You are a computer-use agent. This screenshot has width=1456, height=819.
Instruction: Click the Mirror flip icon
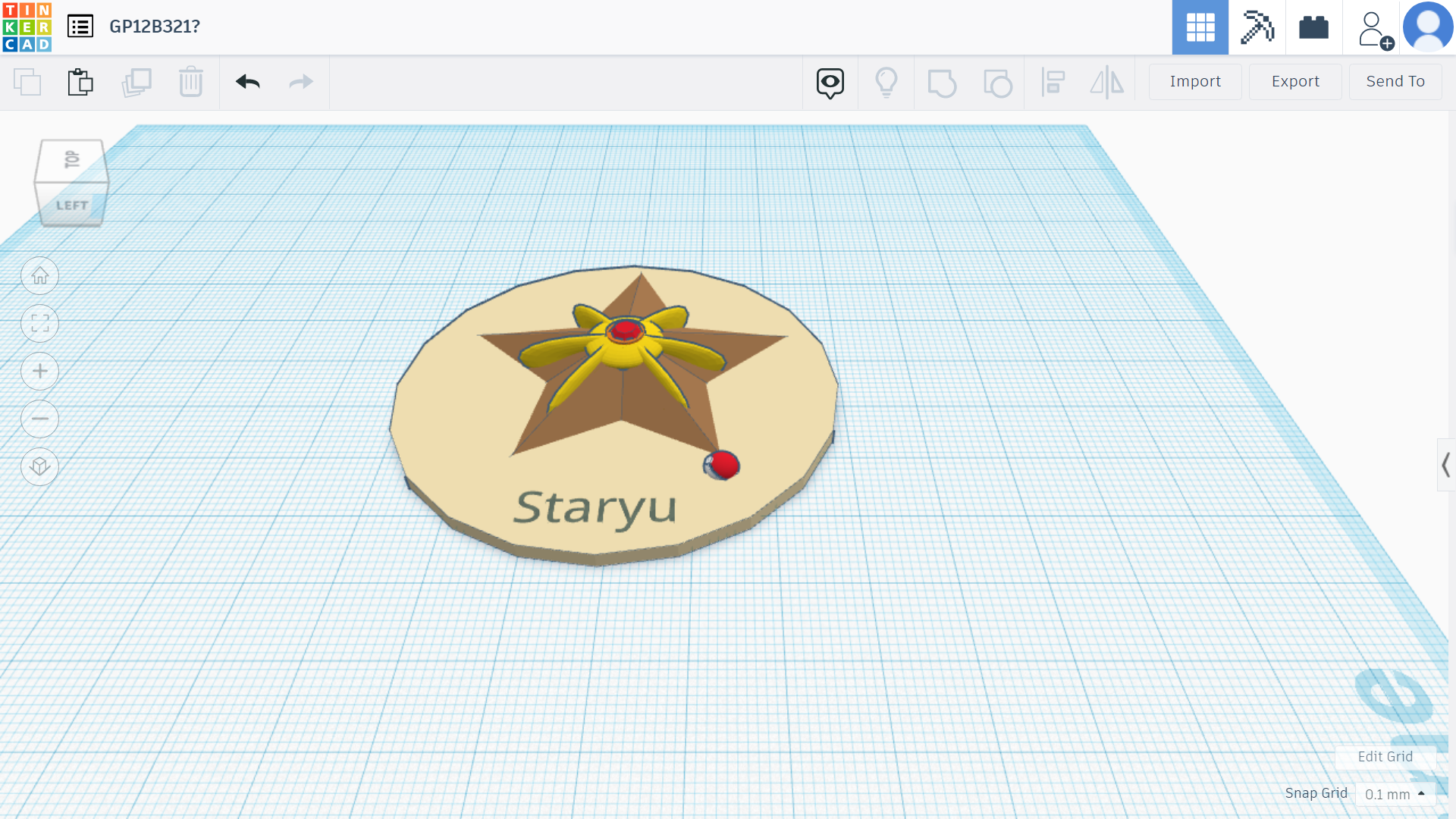(x=1107, y=82)
